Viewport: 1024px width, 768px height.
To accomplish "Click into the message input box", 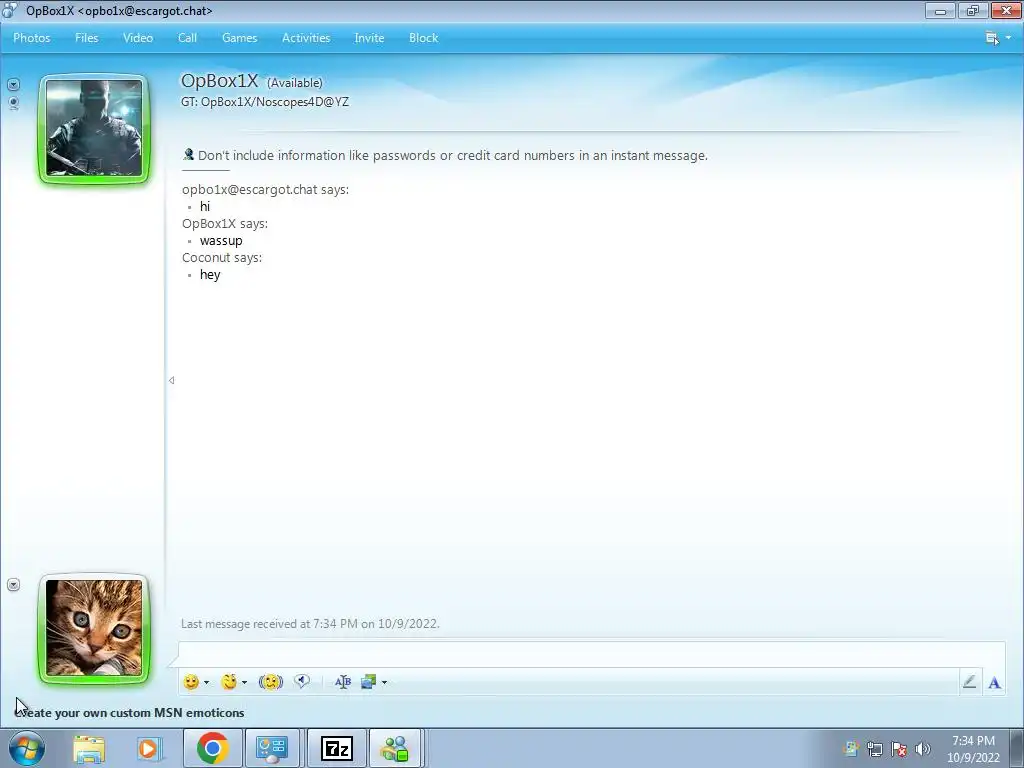I will pos(591,654).
